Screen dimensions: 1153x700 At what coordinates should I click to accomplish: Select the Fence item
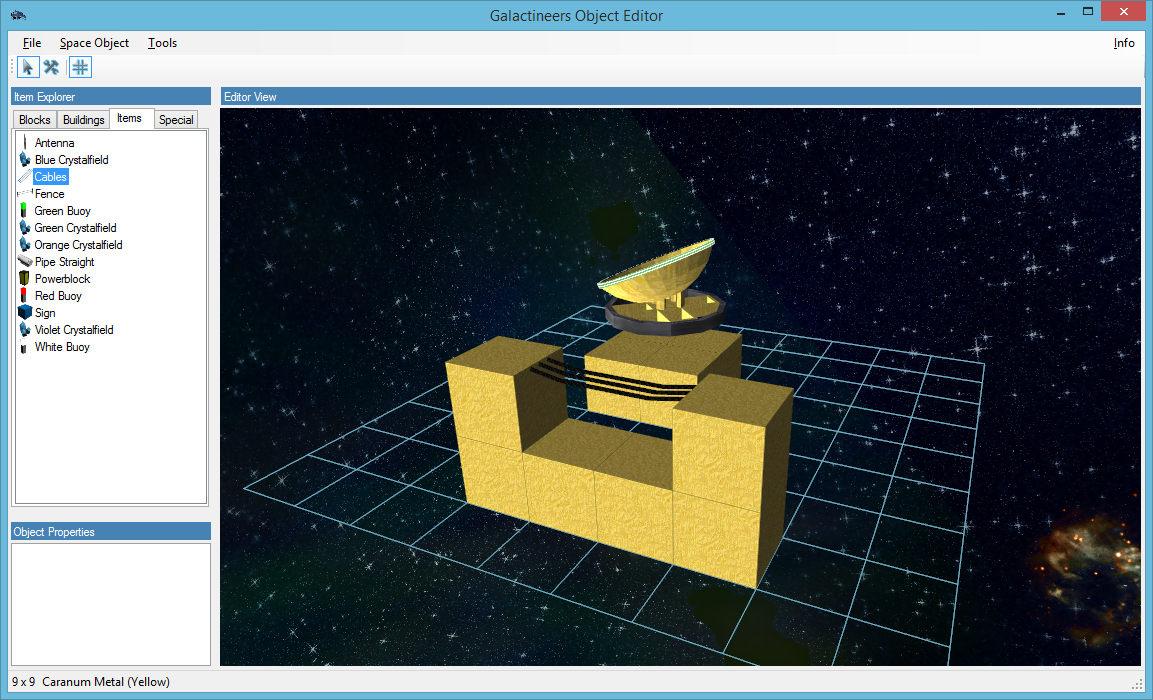click(49, 194)
